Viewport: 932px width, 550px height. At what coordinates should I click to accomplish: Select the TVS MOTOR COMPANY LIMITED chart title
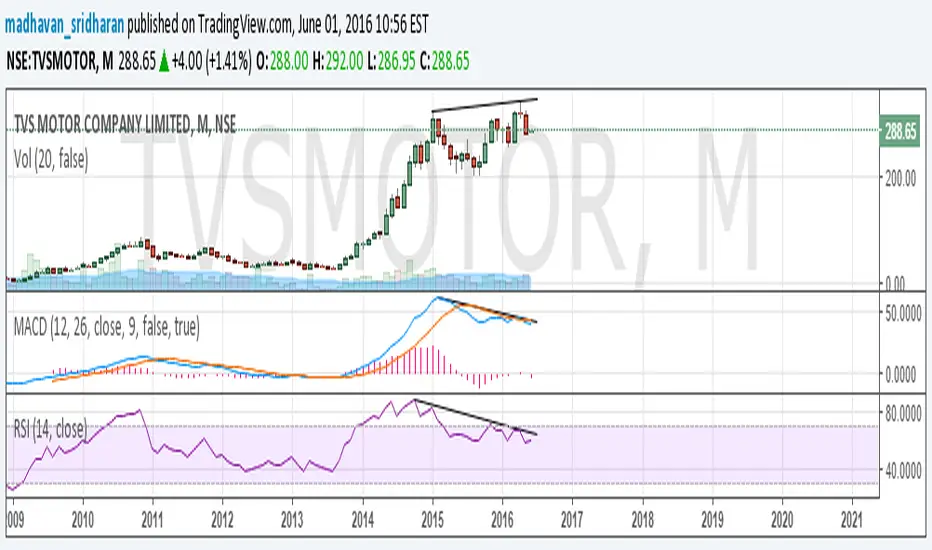[125, 124]
